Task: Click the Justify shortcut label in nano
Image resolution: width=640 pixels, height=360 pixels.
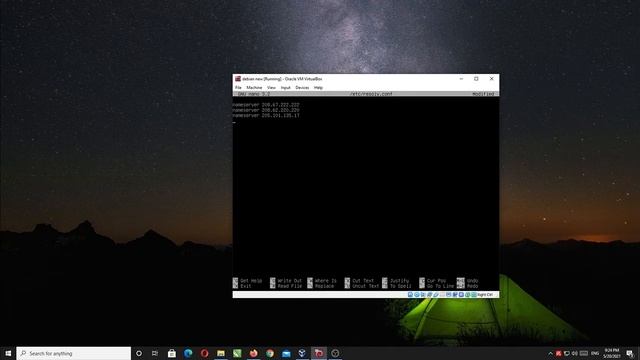Action: pyautogui.click(x=399, y=281)
